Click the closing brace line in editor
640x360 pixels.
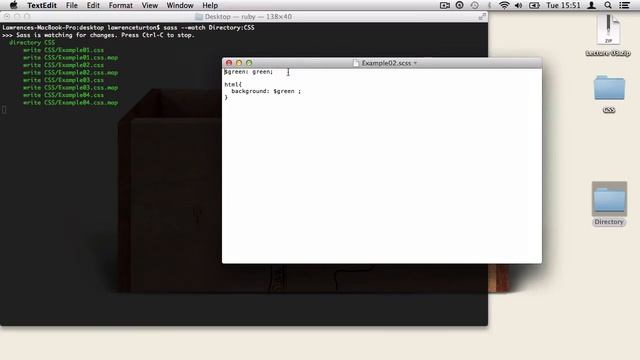(x=226, y=98)
